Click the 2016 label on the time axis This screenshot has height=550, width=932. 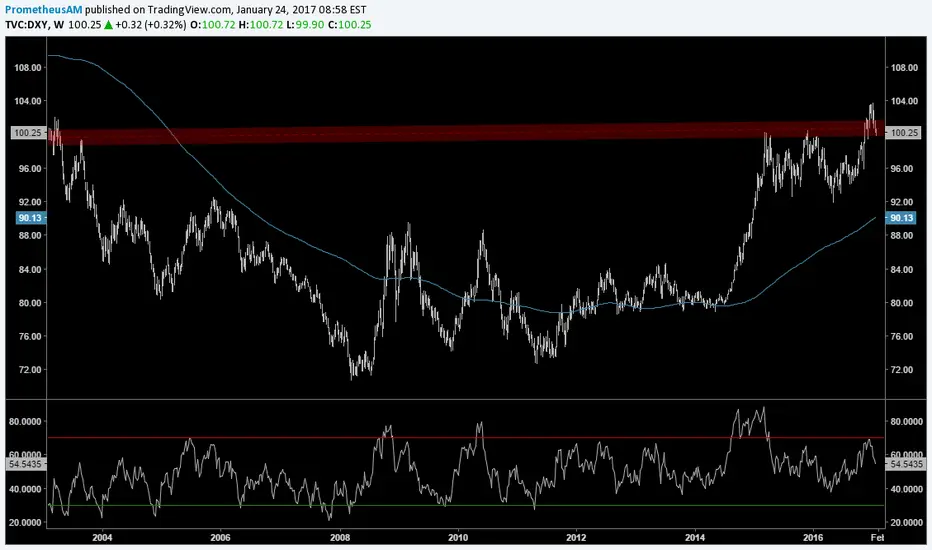(813, 538)
